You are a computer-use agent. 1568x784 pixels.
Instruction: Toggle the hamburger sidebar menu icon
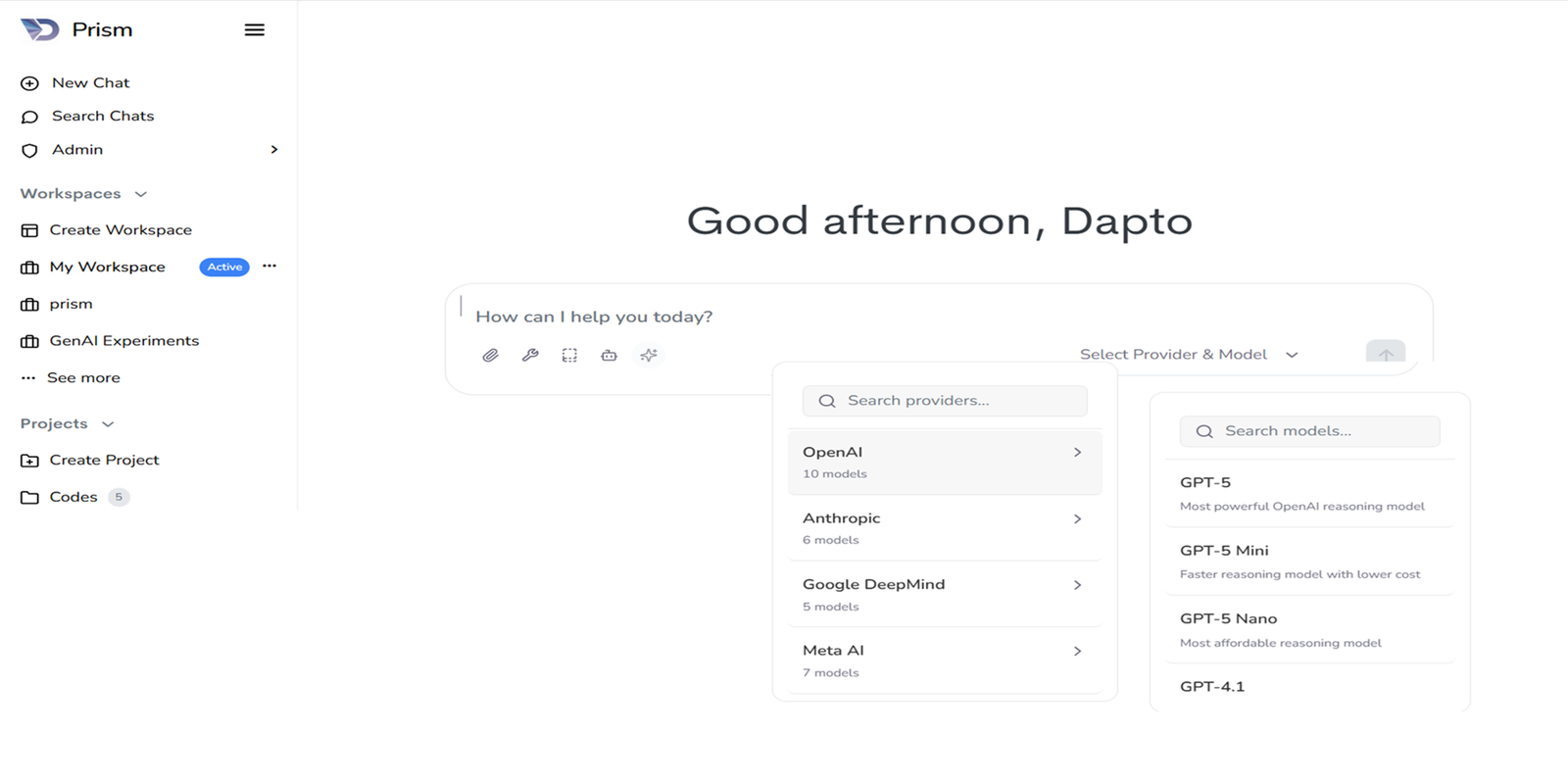click(254, 29)
